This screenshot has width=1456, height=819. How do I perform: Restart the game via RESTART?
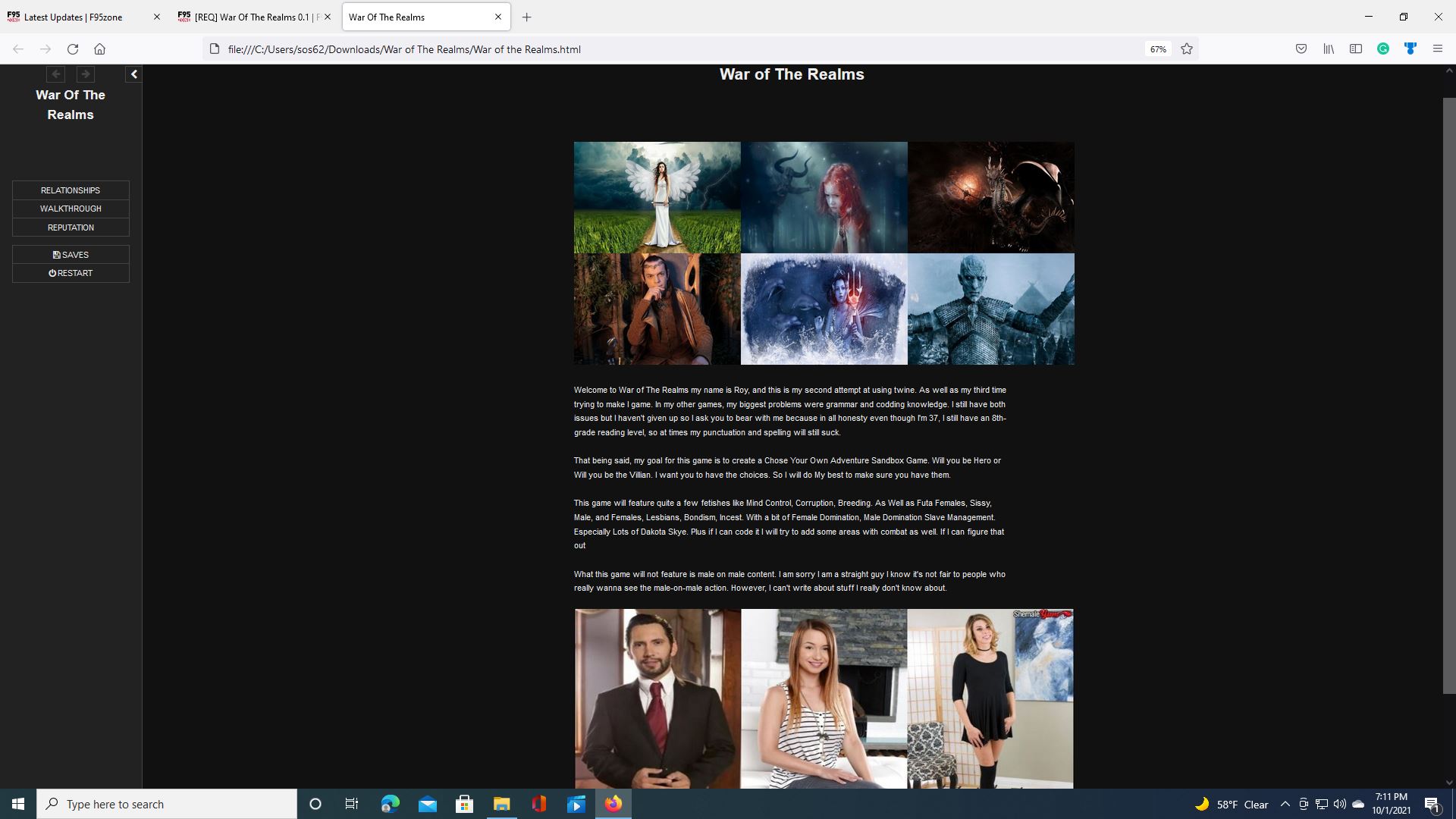tap(71, 273)
